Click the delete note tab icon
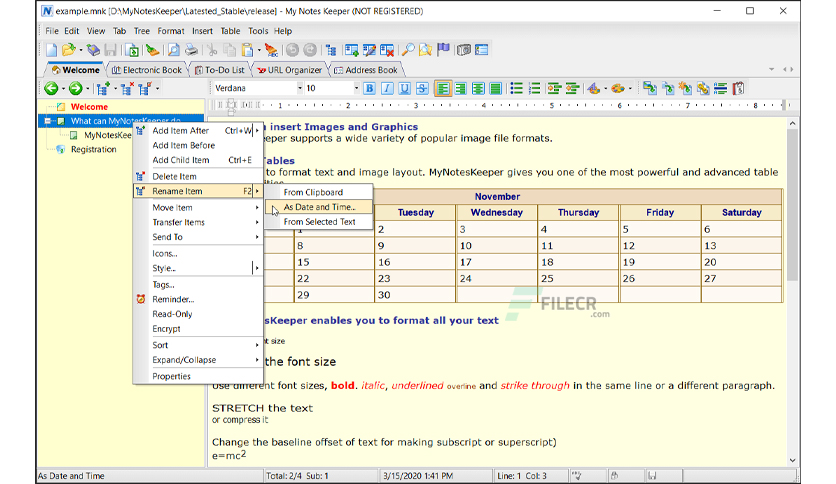 point(387,50)
